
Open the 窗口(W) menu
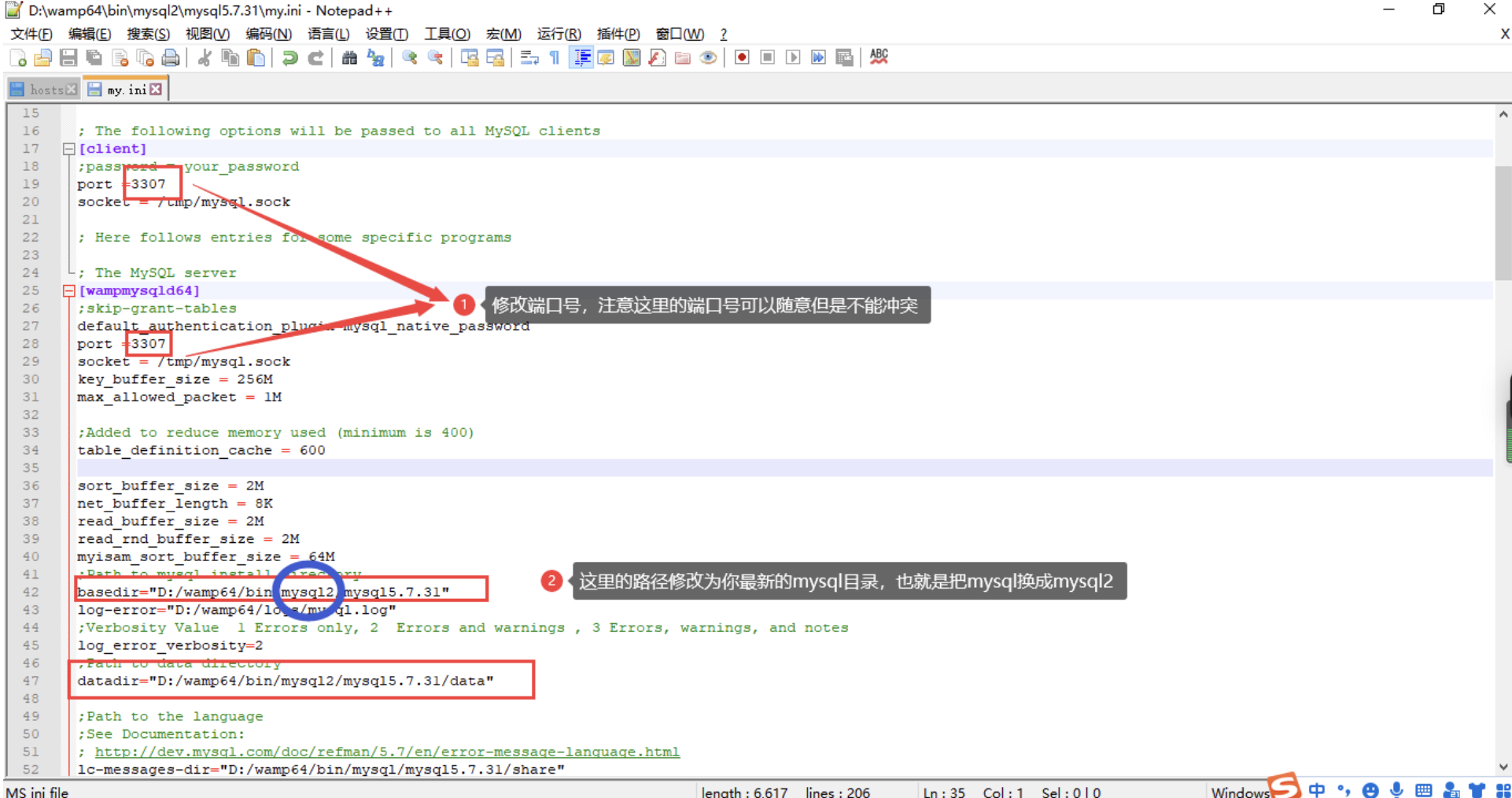click(680, 34)
